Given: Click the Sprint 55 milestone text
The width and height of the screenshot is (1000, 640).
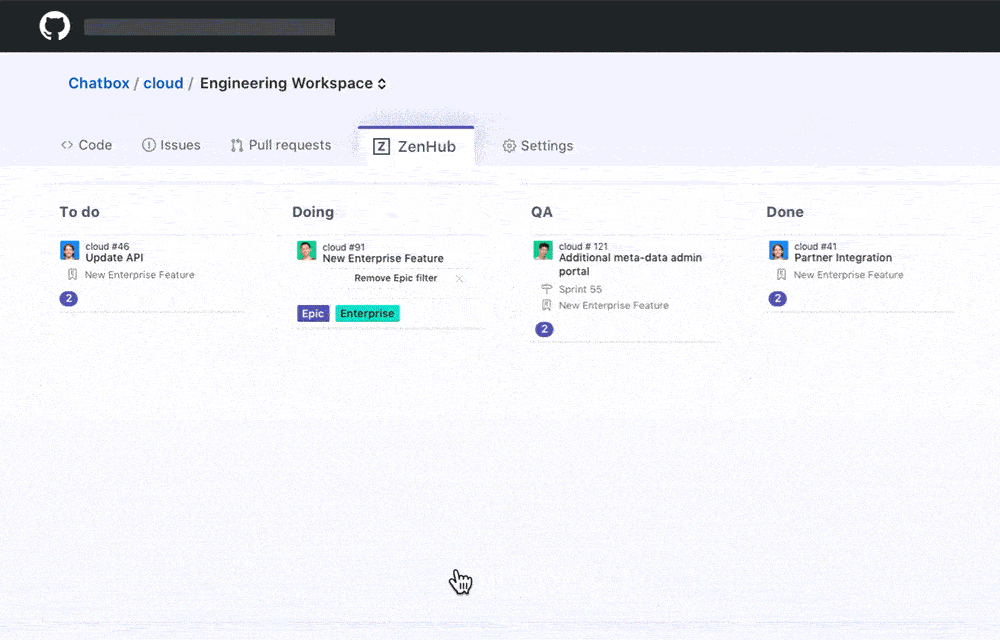Looking at the screenshot, I should click(x=580, y=289).
